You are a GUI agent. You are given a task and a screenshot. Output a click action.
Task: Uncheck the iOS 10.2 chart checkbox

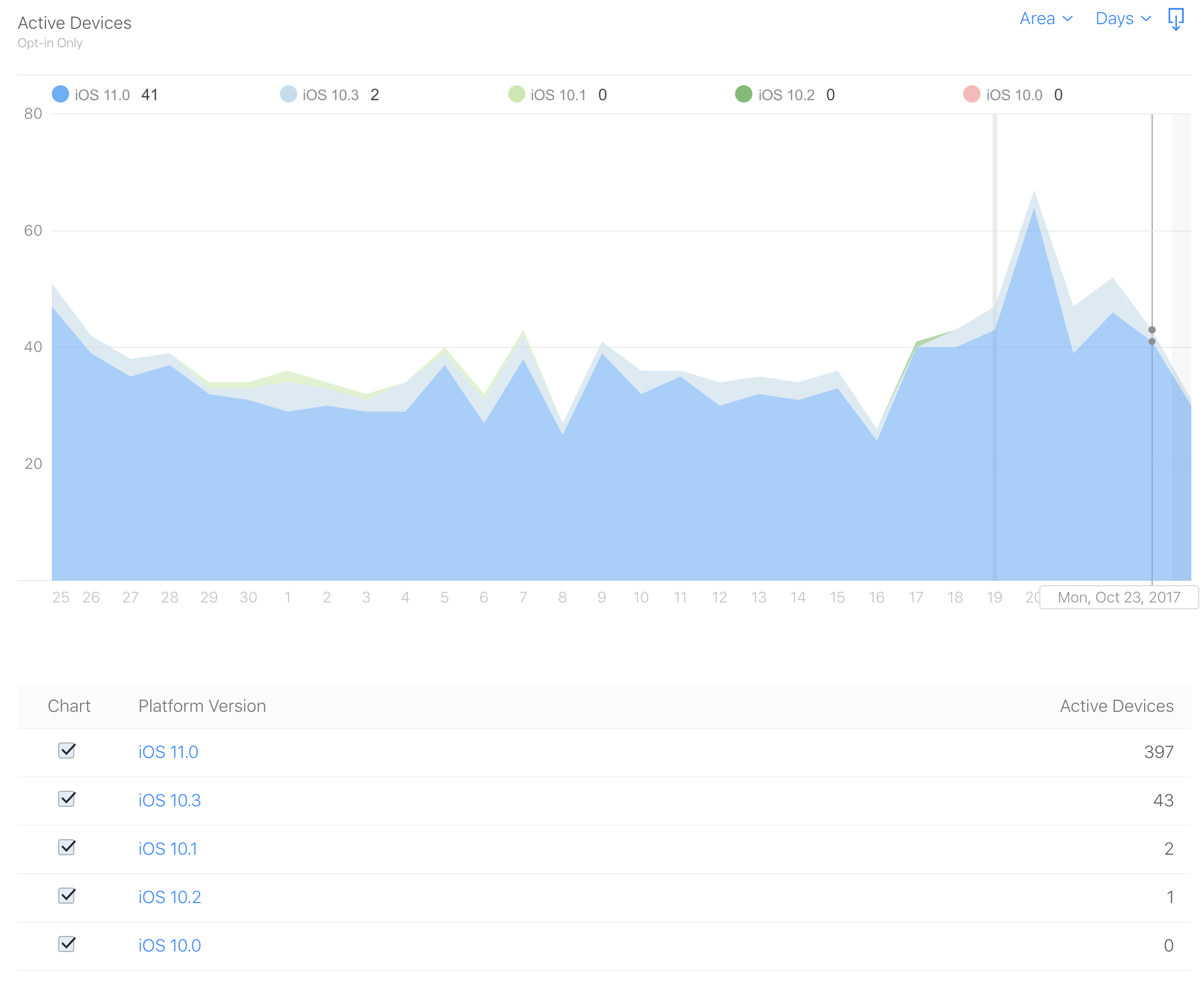click(x=67, y=896)
